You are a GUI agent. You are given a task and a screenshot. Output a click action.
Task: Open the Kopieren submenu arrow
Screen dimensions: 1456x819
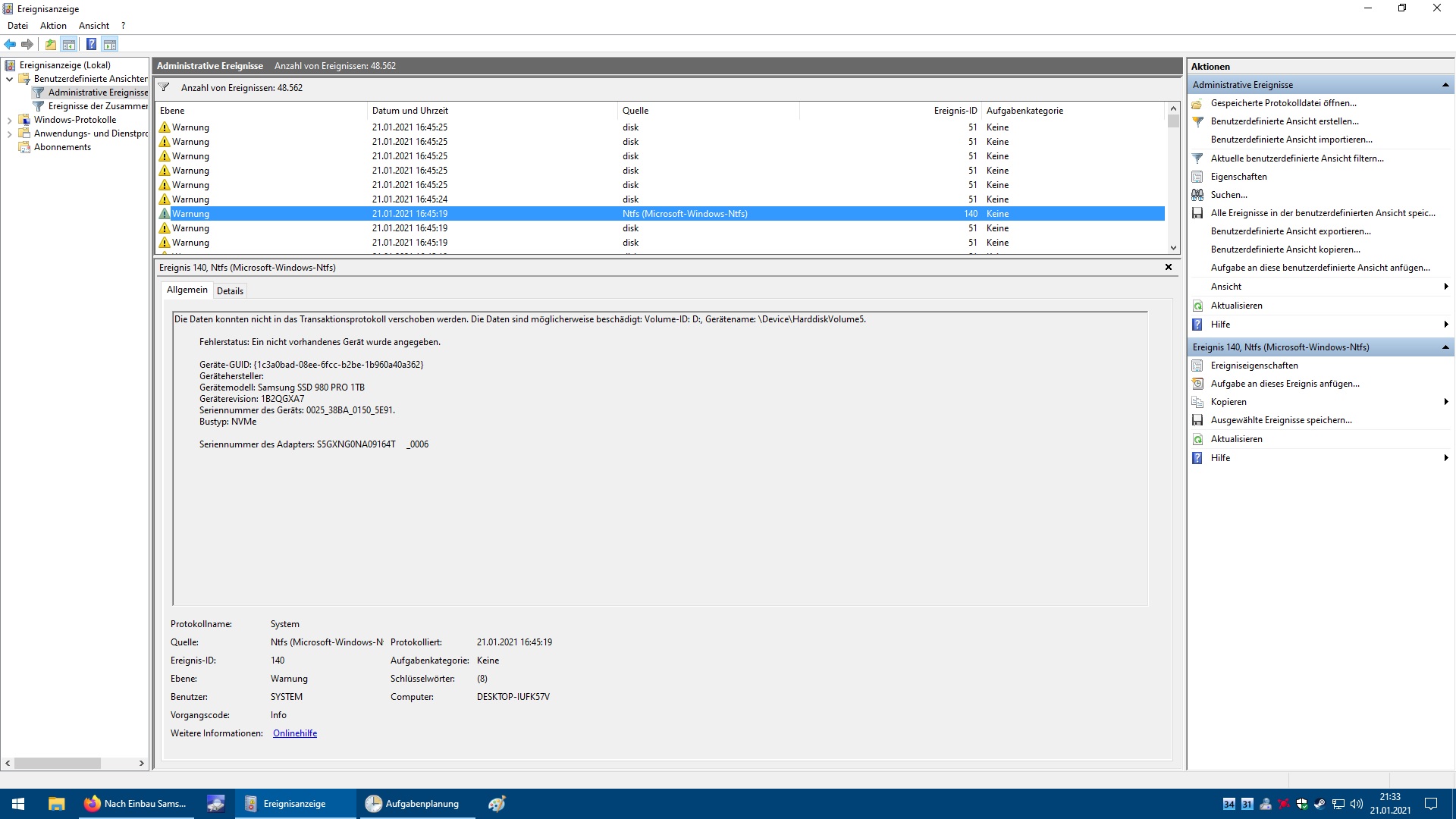(1445, 402)
